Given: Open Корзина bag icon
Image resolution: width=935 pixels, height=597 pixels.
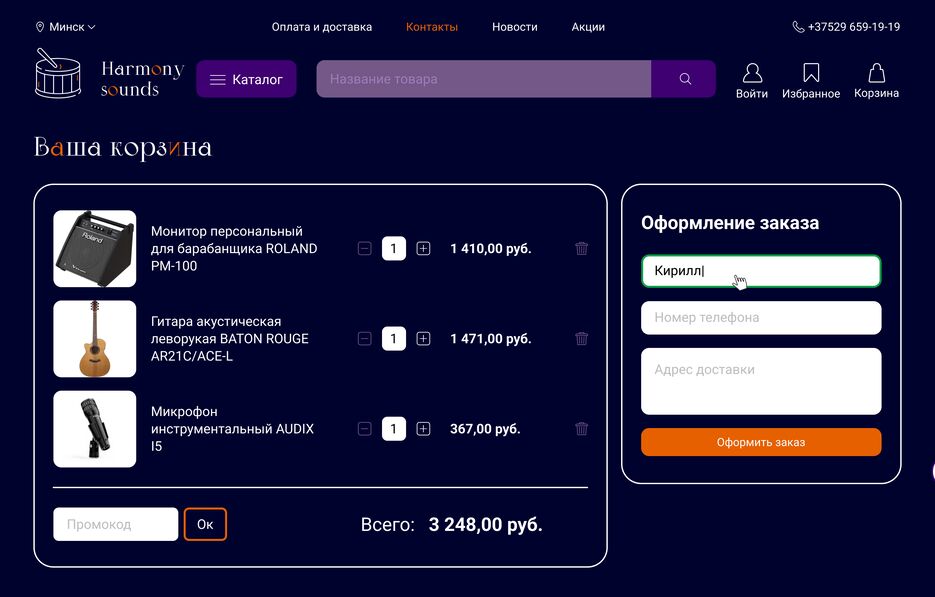Looking at the screenshot, I should tap(876, 73).
